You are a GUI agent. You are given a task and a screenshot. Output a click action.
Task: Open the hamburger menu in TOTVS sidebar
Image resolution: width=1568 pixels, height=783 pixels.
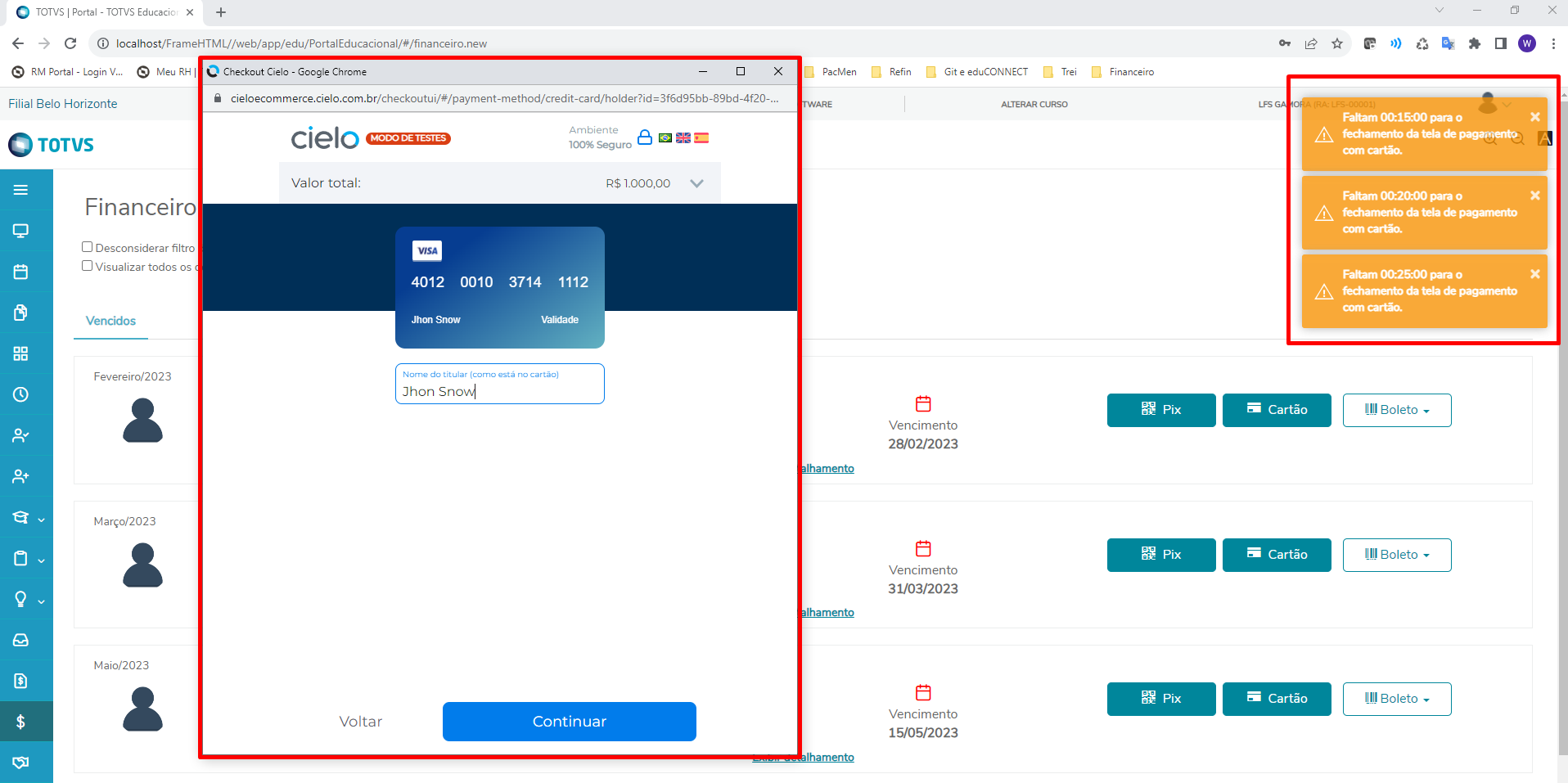coord(21,190)
